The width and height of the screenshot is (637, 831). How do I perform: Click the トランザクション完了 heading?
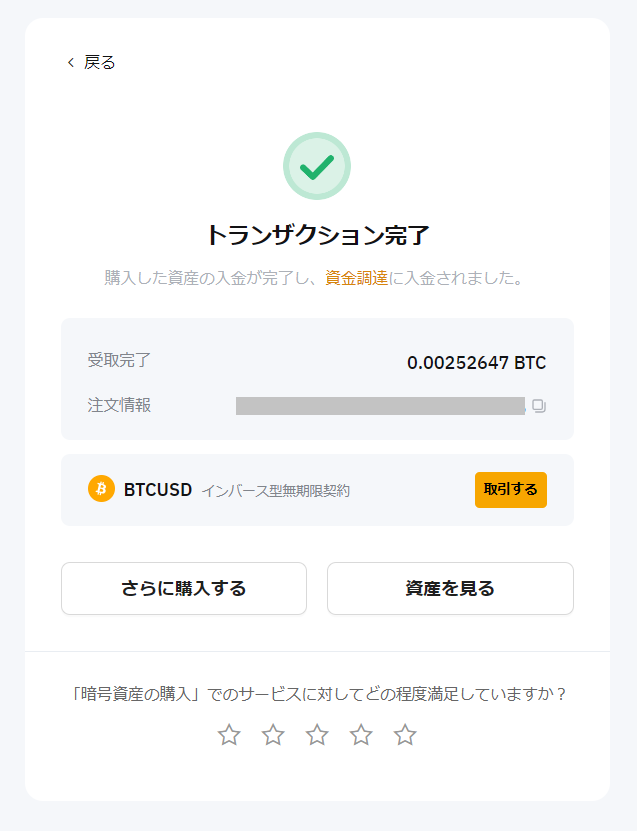coord(317,236)
